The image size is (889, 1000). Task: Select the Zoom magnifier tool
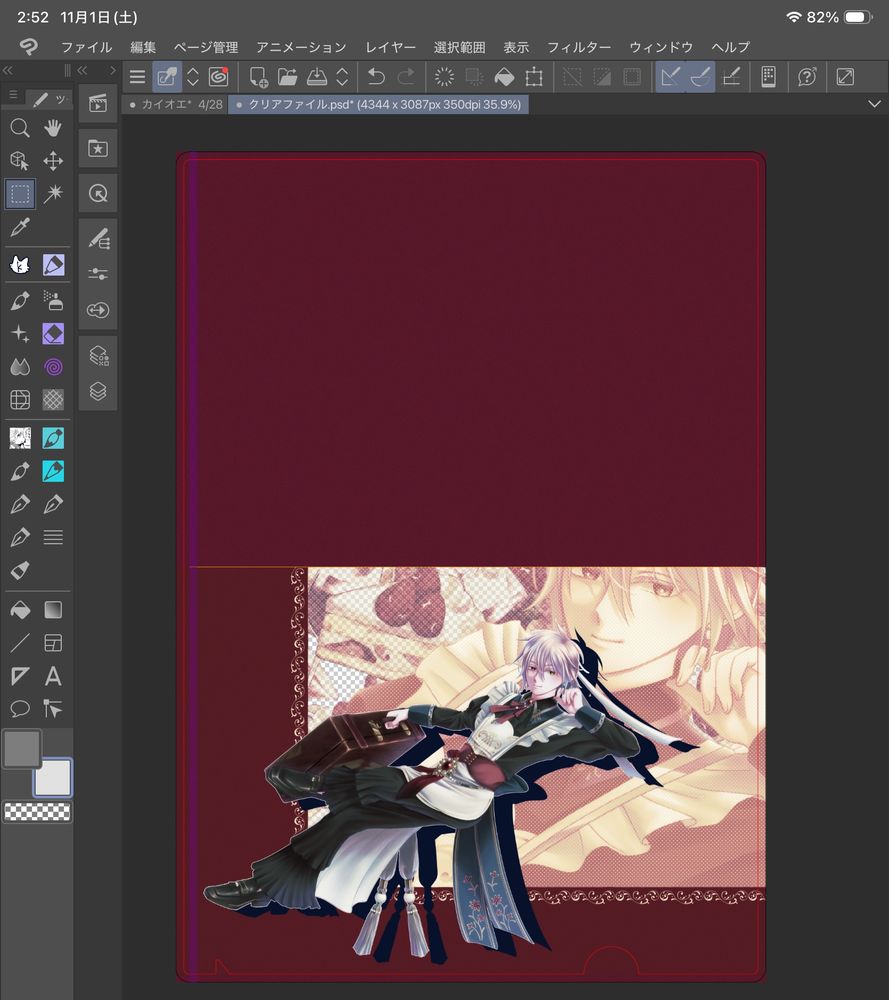coord(20,128)
